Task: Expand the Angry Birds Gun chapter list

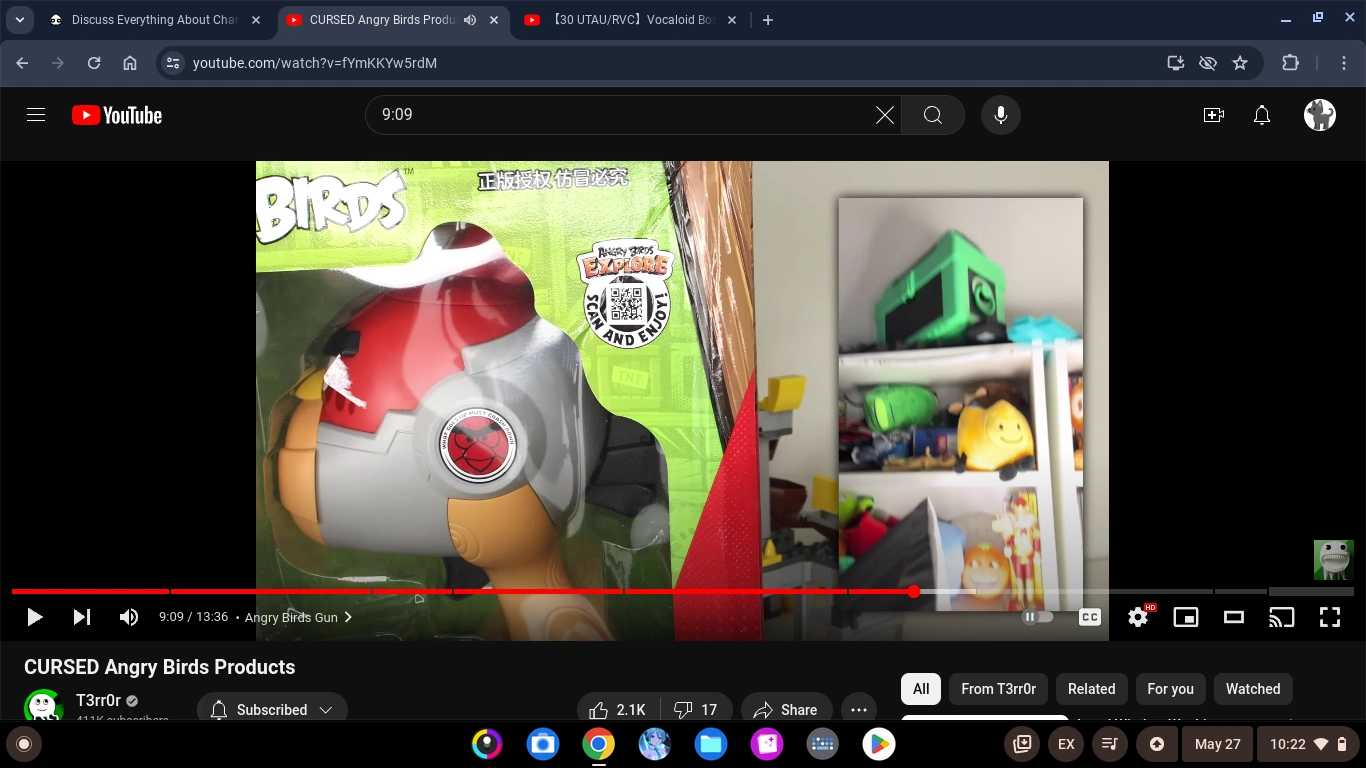Action: 348,617
